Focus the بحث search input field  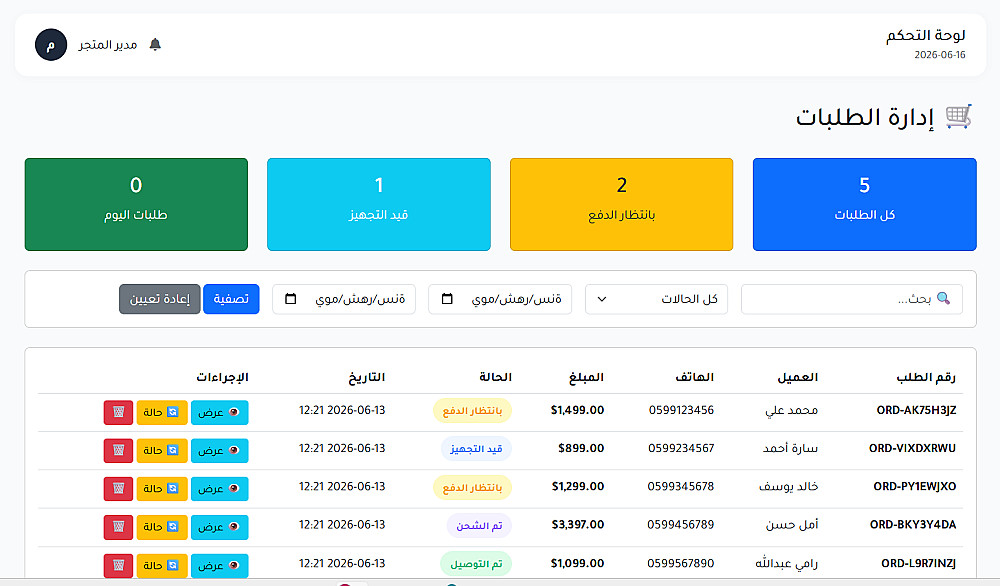[x=851, y=299]
